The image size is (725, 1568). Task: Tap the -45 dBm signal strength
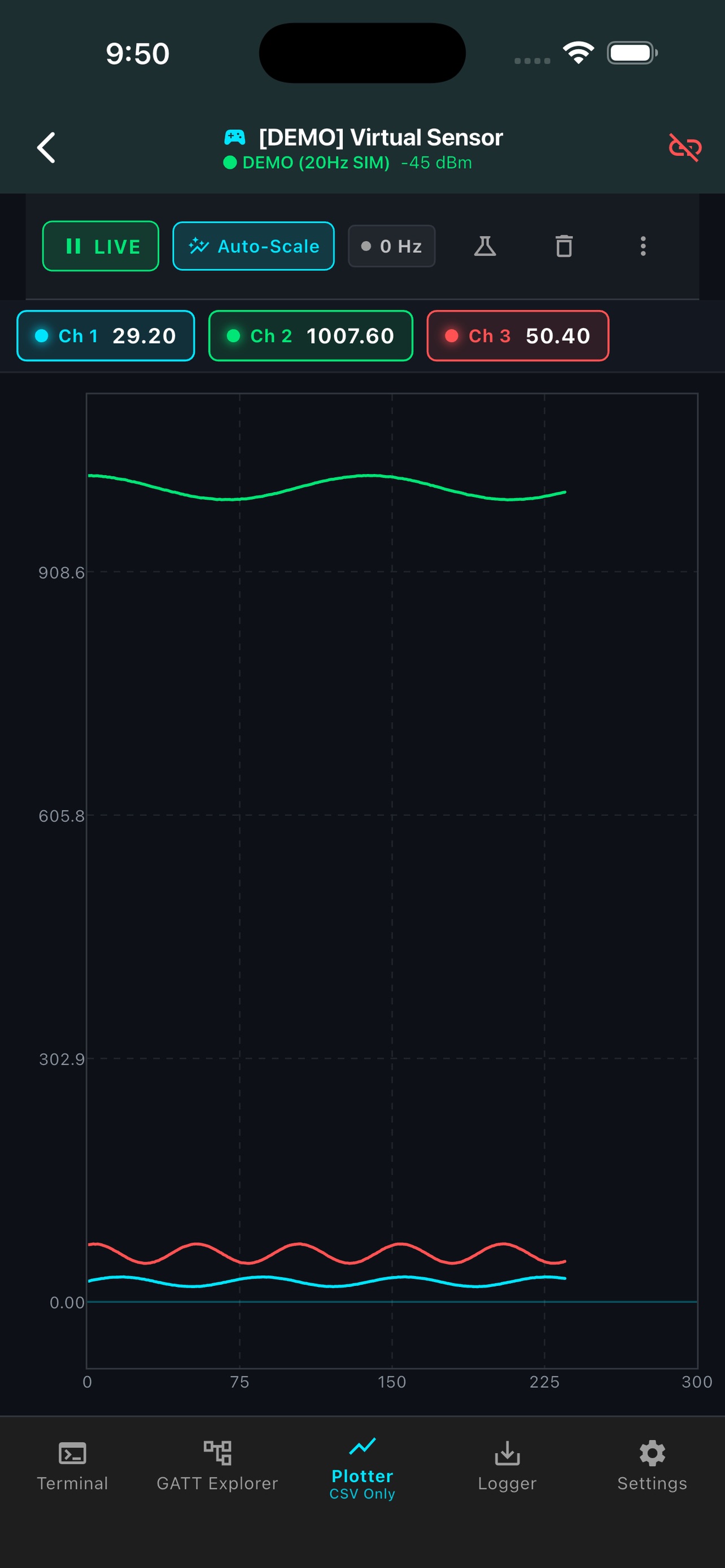coord(436,163)
